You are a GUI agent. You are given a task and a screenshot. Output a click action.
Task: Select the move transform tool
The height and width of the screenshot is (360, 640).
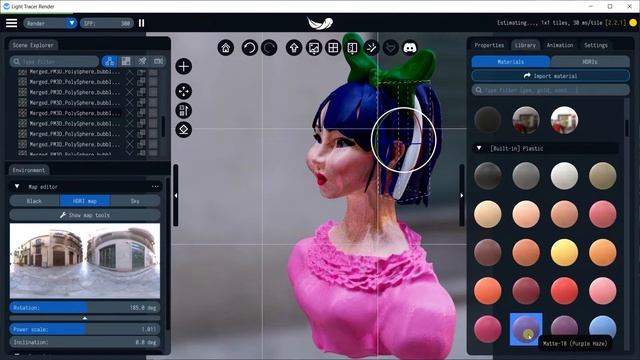(x=184, y=91)
